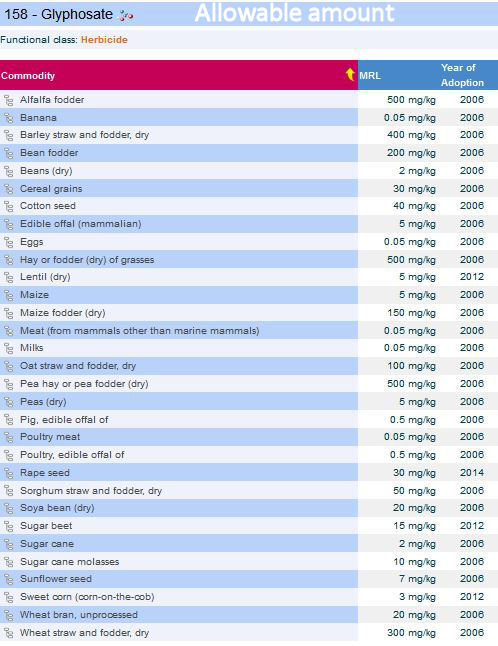Open the Soya bean (dry) commodity entry

57,508
